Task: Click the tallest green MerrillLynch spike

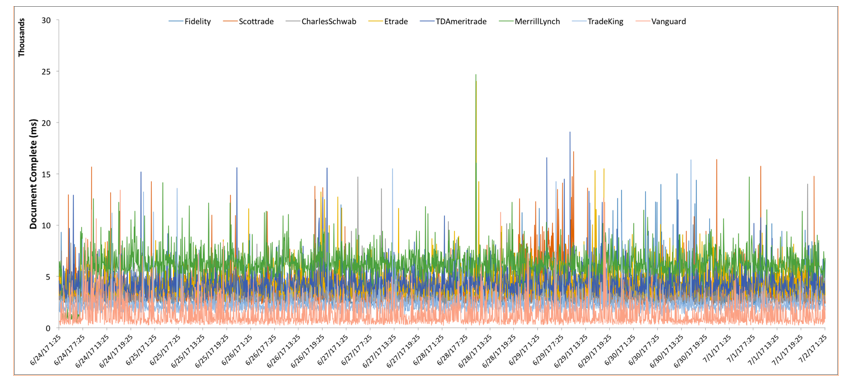Action: [x=476, y=75]
